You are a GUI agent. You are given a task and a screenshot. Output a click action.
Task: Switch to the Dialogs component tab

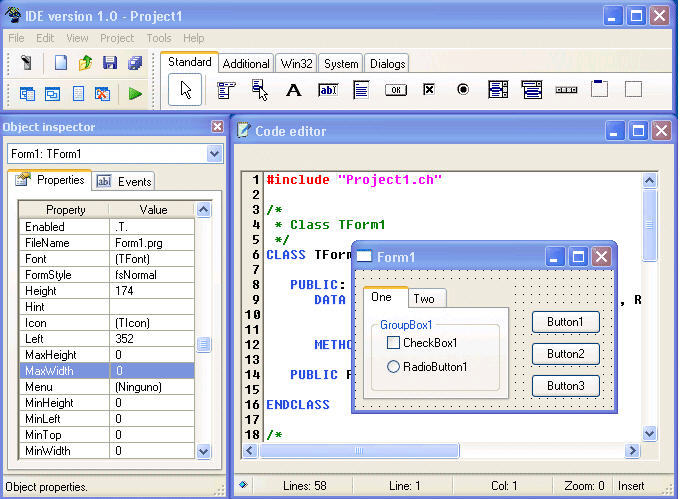coord(387,64)
